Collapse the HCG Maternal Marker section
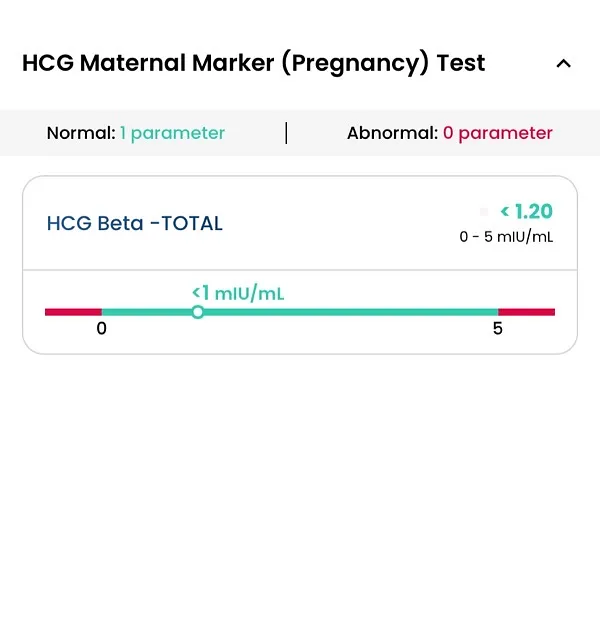600x644 pixels. [x=563, y=64]
